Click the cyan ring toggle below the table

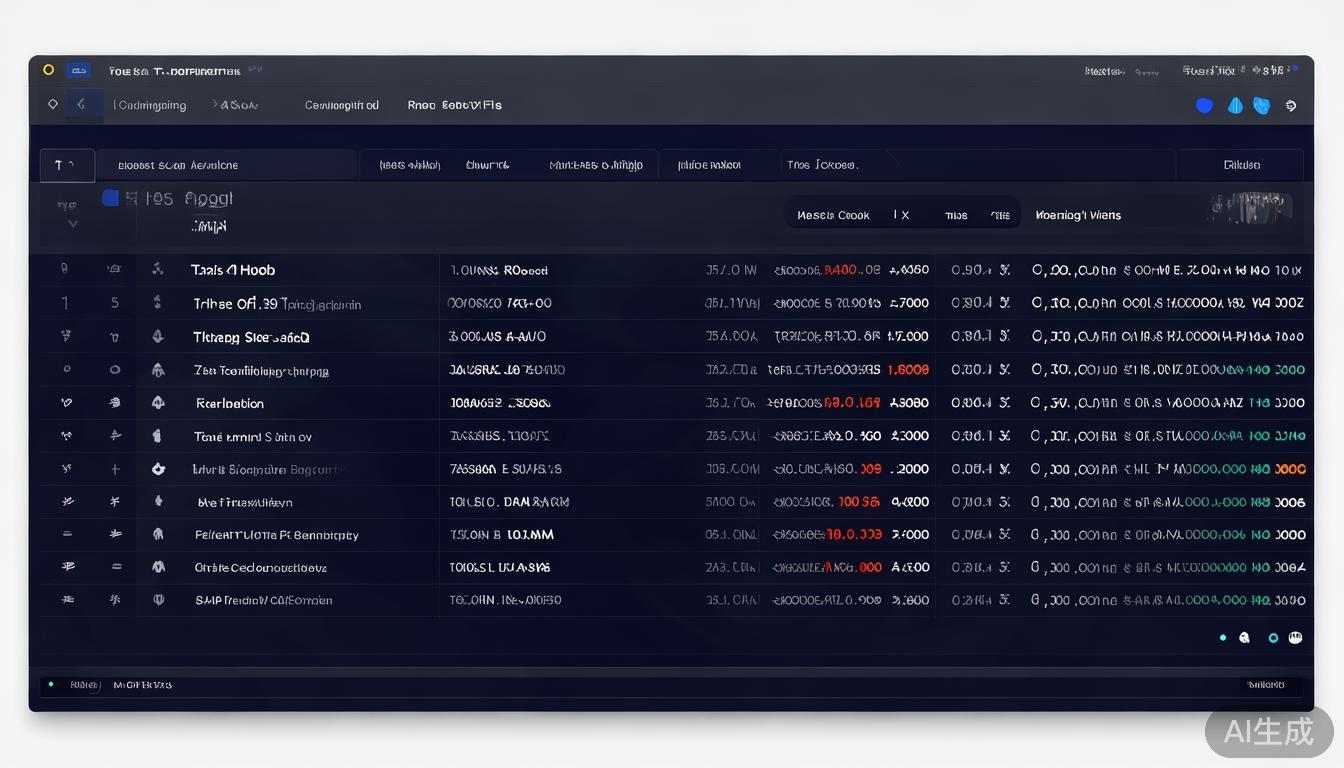pyautogui.click(x=1273, y=637)
